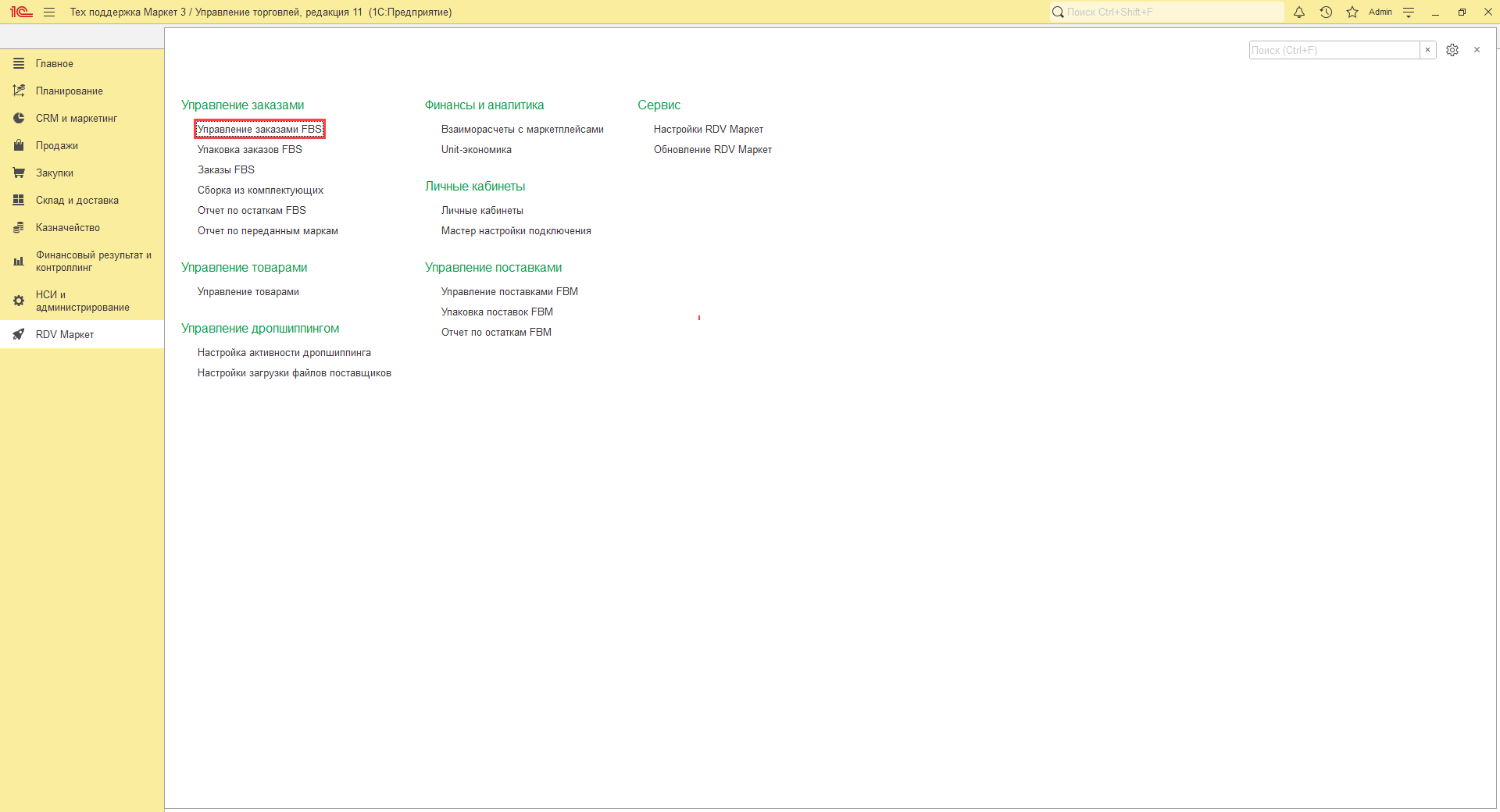1500x812 pixels.
Task: Click the global search field in title bar
Action: click(1167, 12)
